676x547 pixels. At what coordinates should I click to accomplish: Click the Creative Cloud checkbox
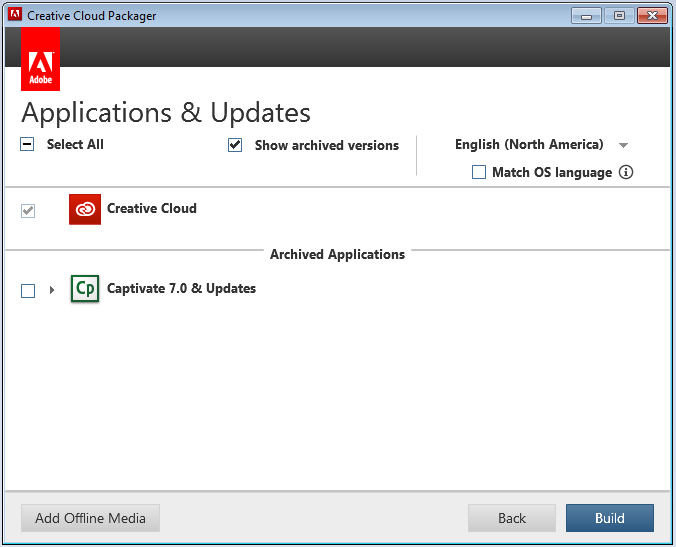[x=28, y=211]
